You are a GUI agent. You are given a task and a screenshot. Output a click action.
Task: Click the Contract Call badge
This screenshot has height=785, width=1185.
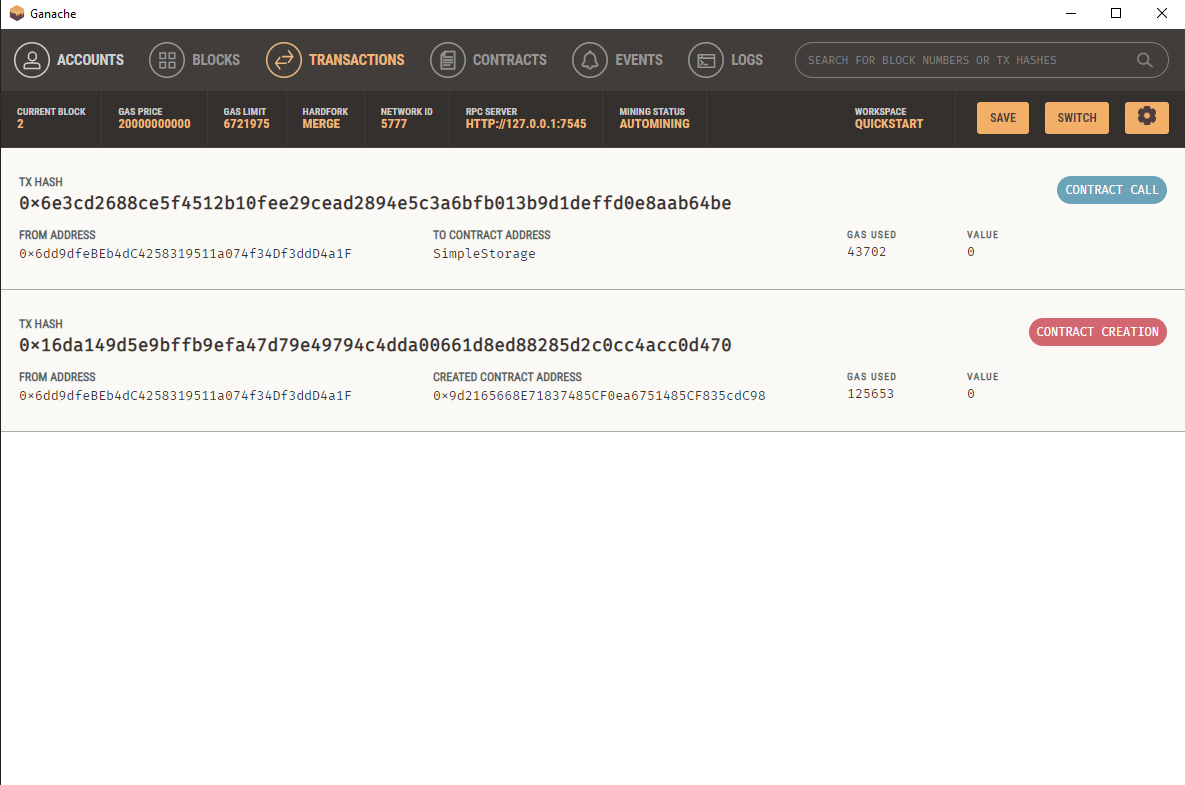[1111, 190]
